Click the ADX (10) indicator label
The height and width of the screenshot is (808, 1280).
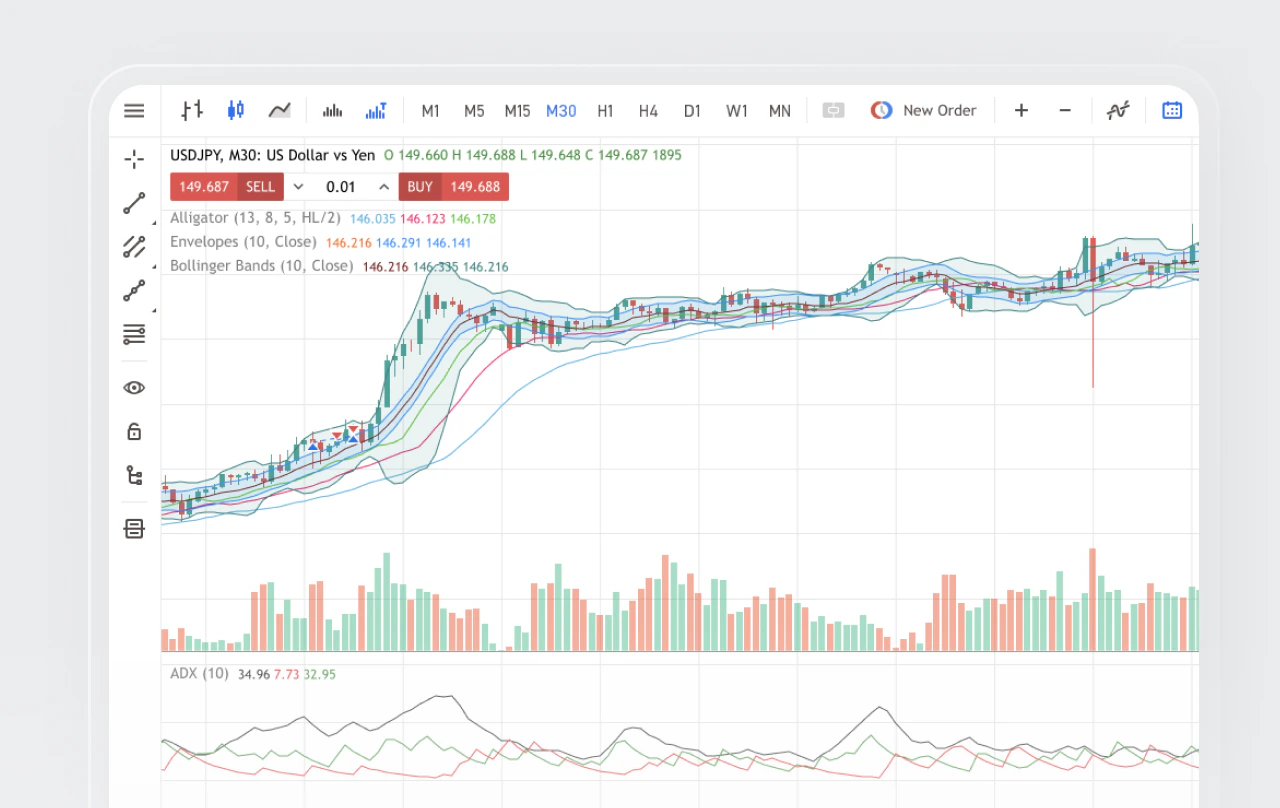[x=199, y=674]
